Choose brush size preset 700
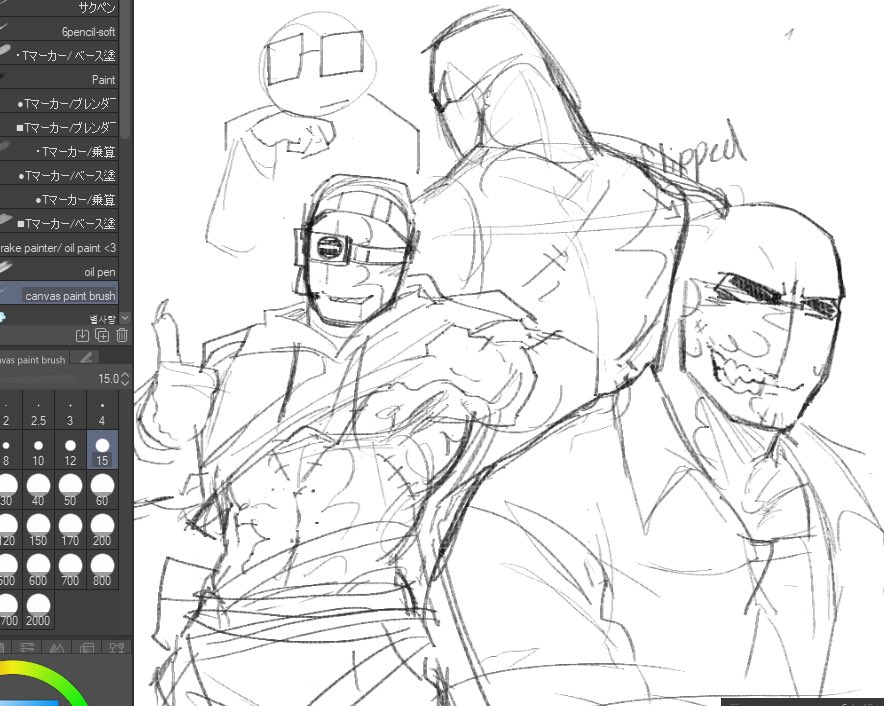884x706 pixels. [70, 571]
